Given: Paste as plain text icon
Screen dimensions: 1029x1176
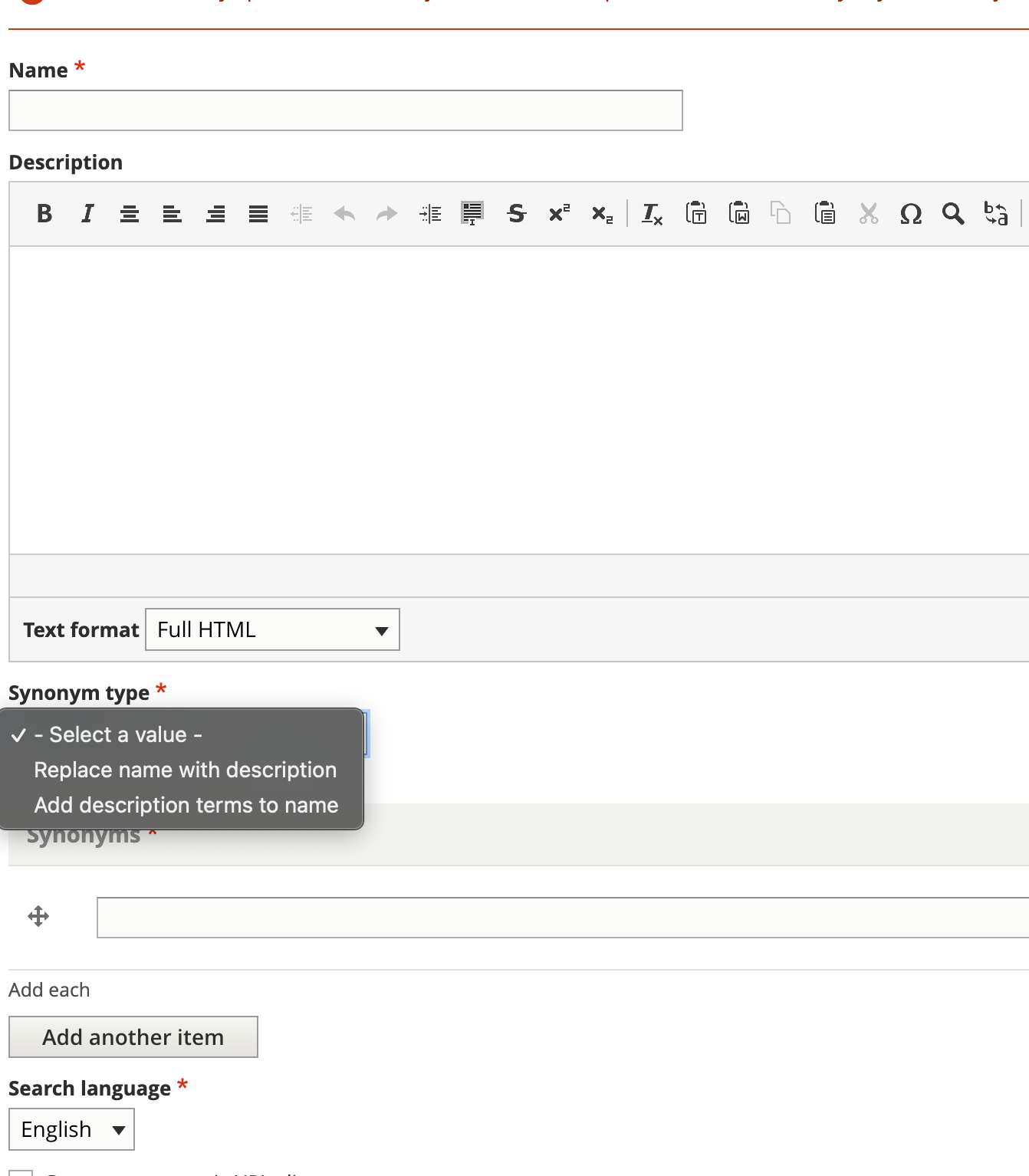Looking at the screenshot, I should coord(696,213).
